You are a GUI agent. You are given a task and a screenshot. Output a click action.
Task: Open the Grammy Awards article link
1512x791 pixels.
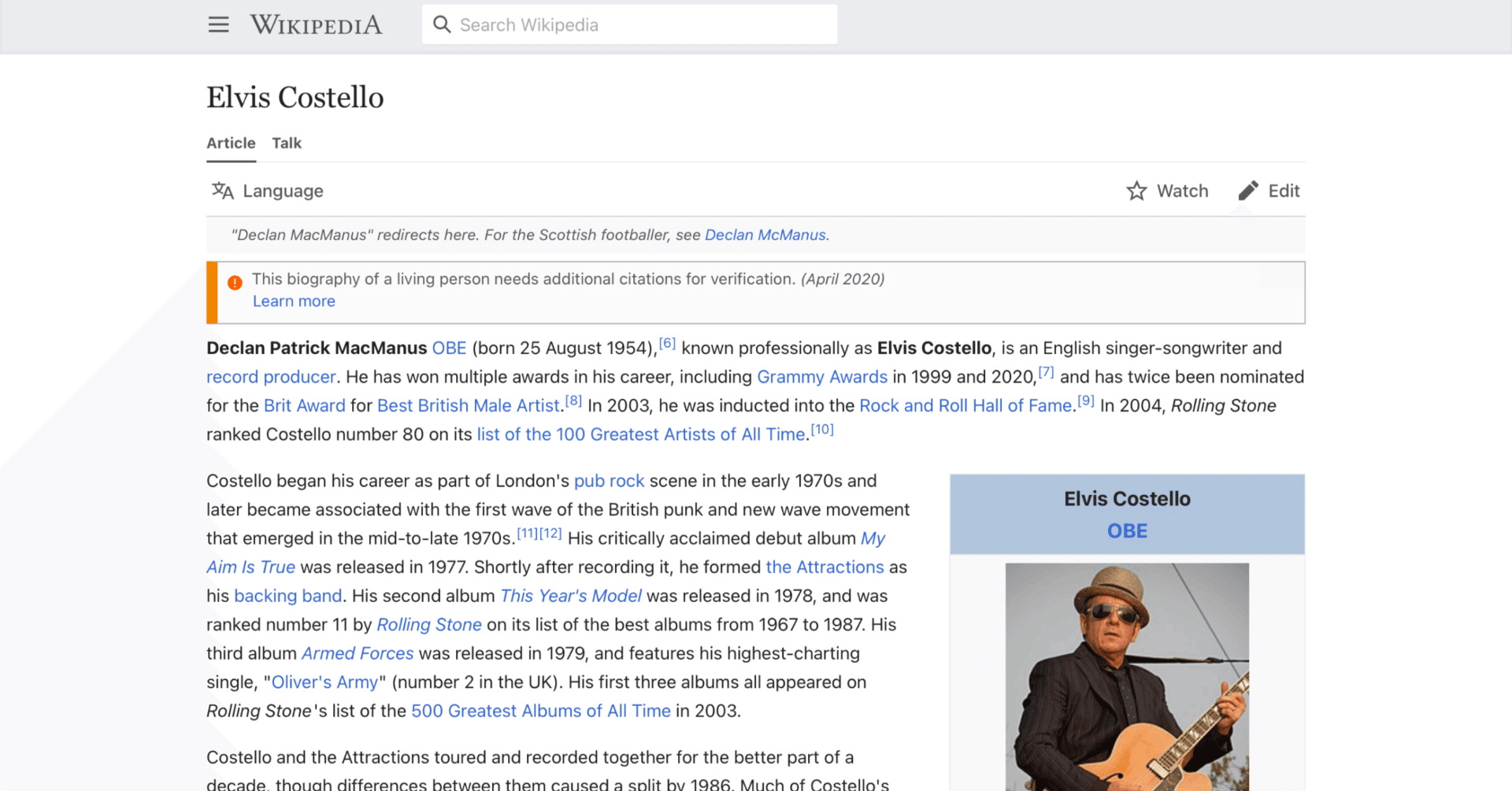(x=822, y=376)
